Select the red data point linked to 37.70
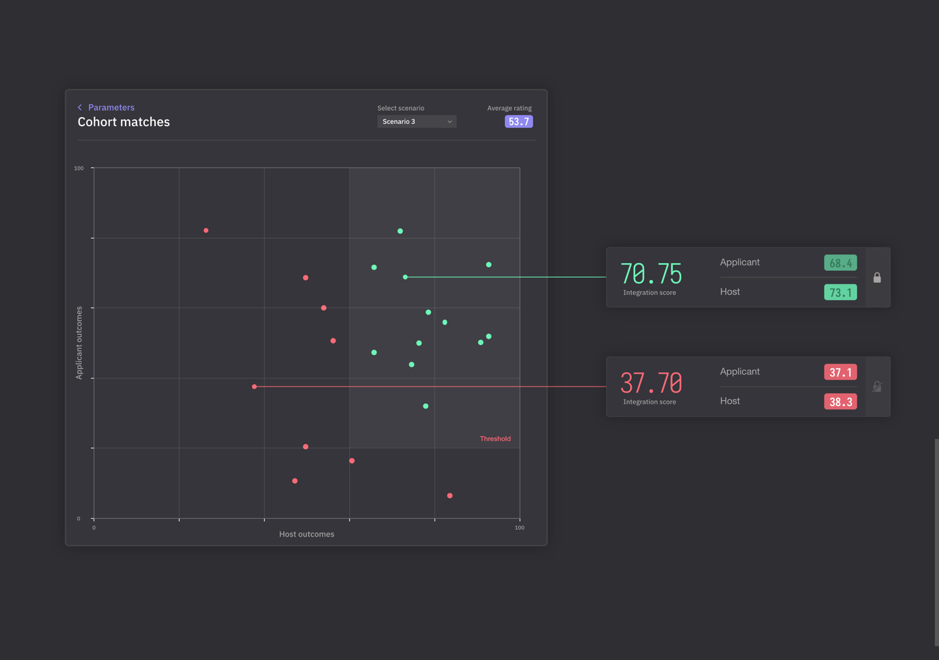 click(x=255, y=387)
